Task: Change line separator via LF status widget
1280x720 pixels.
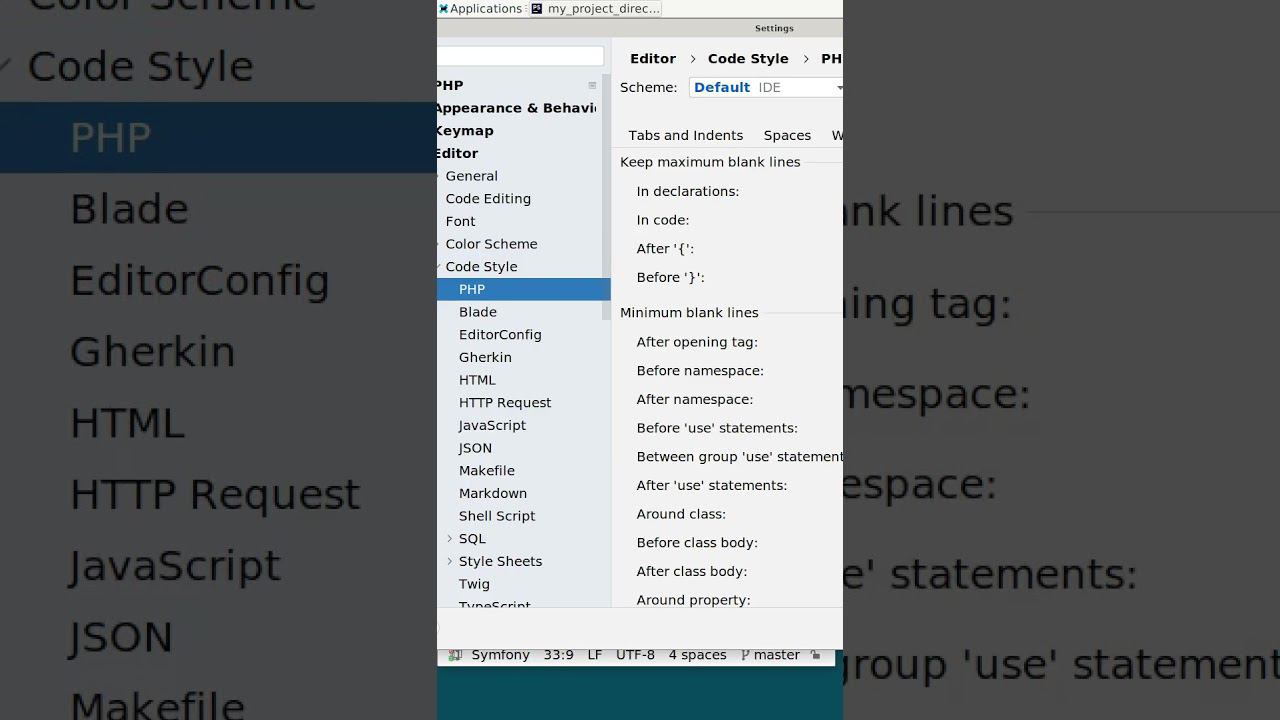Action: click(595, 655)
